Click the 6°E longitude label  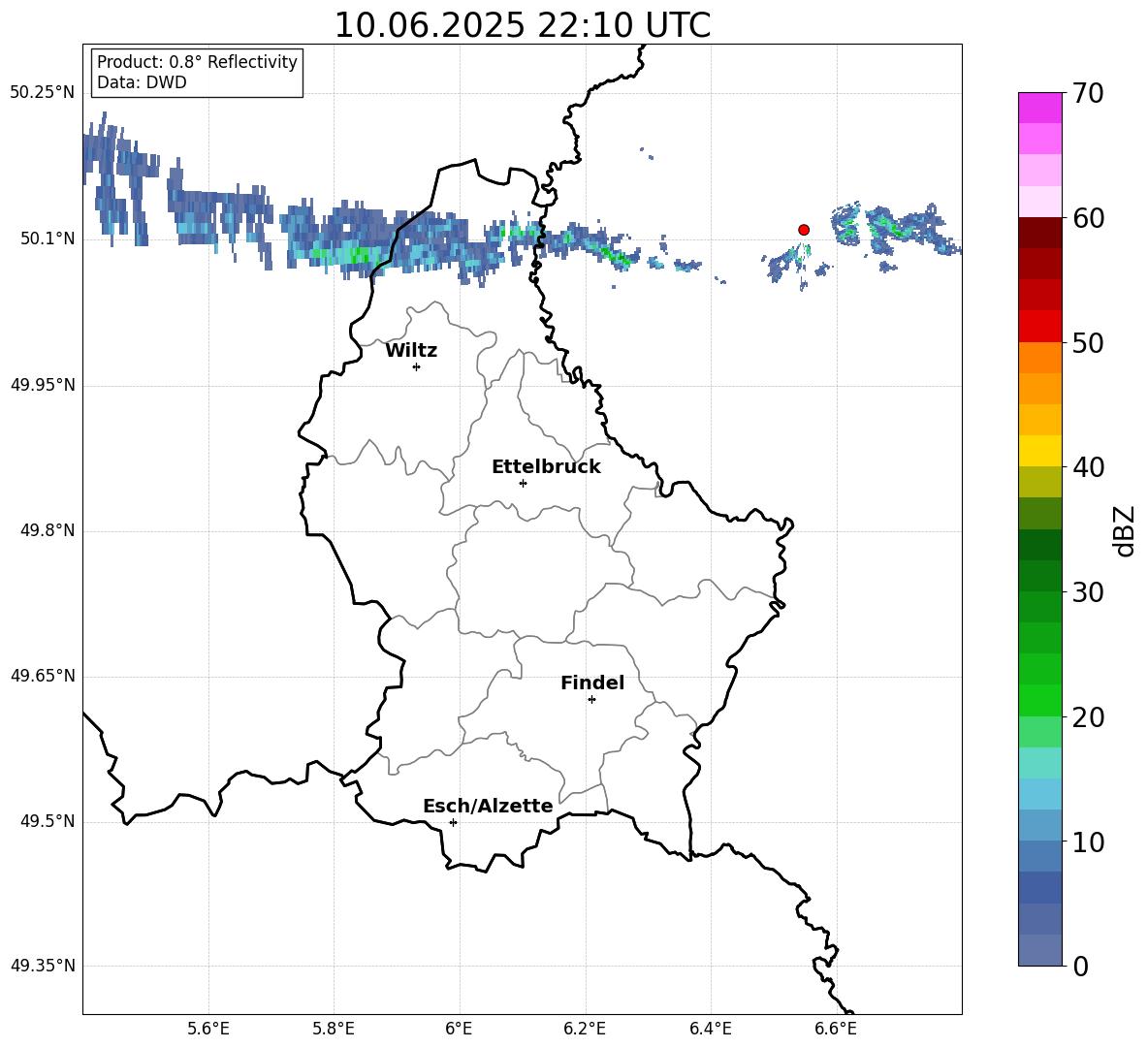pyautogui.click(x=459, y=1029)
